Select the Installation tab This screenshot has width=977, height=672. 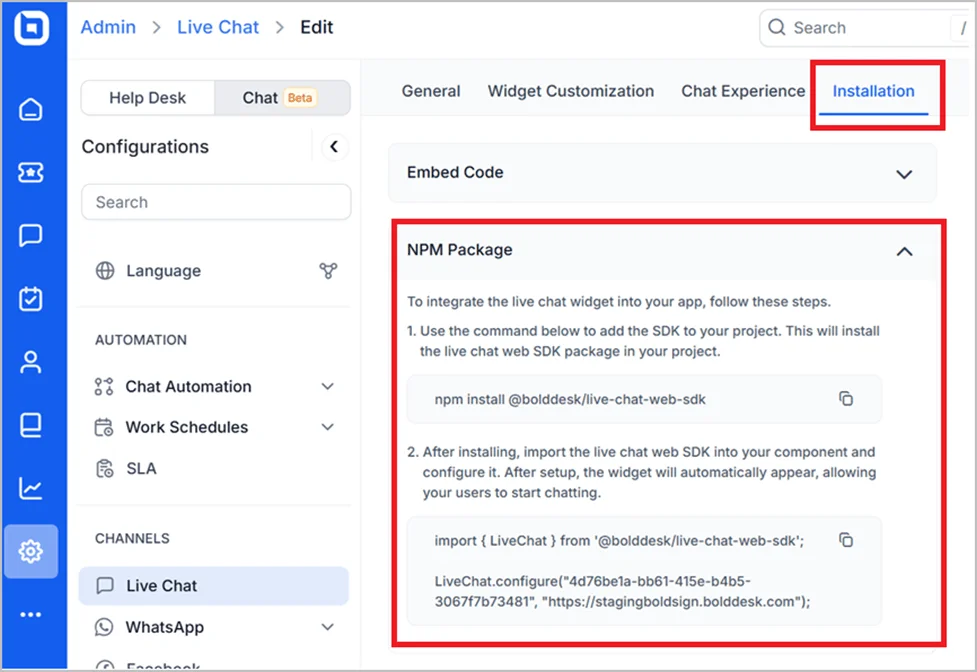pos(874,91)
